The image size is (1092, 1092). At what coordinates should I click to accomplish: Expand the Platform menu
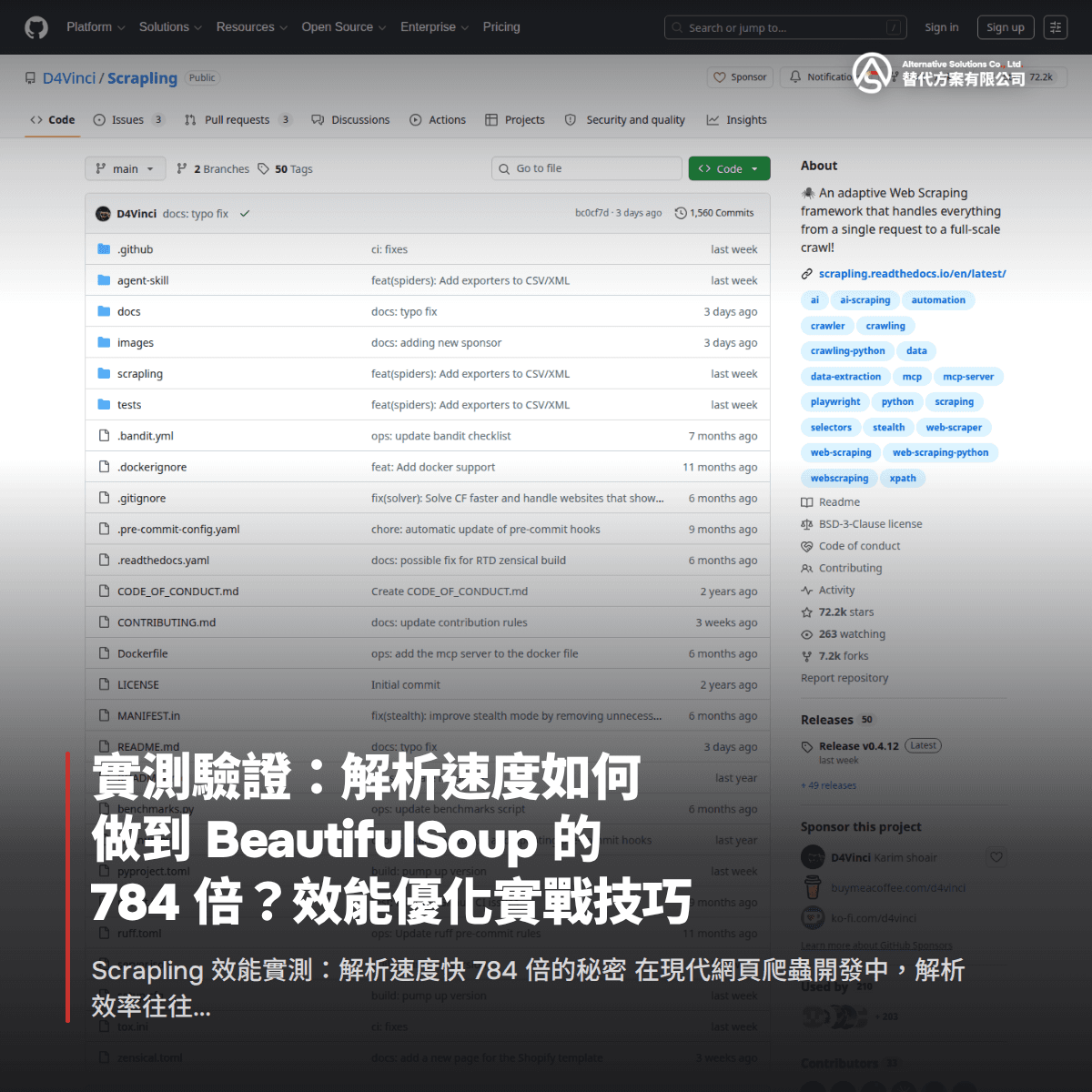[x=96, y=27]
